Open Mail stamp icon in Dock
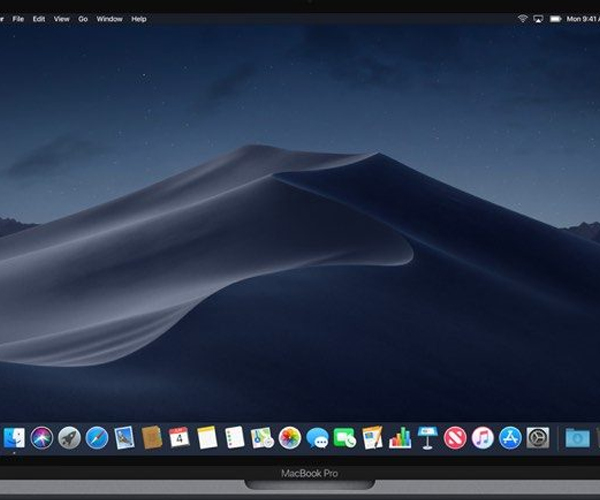 coord(125,437)
